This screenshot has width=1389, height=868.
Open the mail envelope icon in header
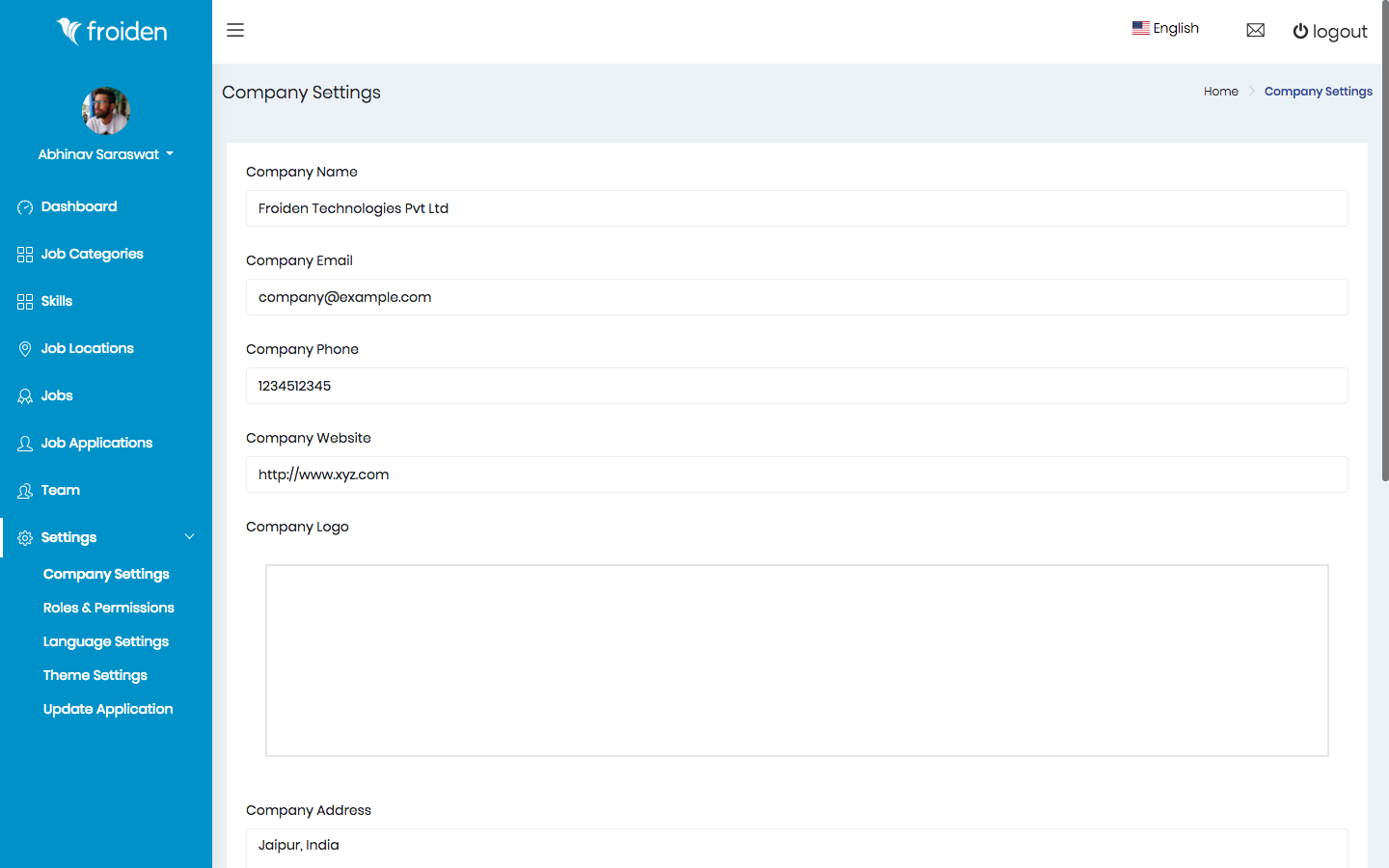1255,31
